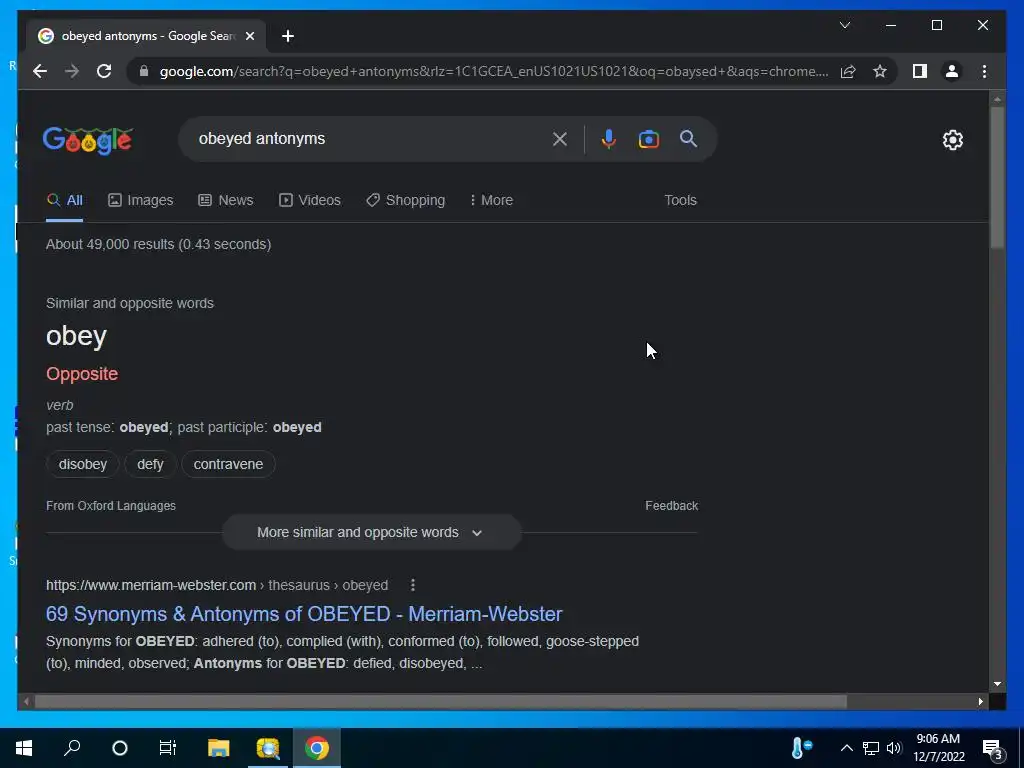This screenshot has height=768, width=1024.
Task: Switch to the Shopping results tab
Action: point(406,200)
